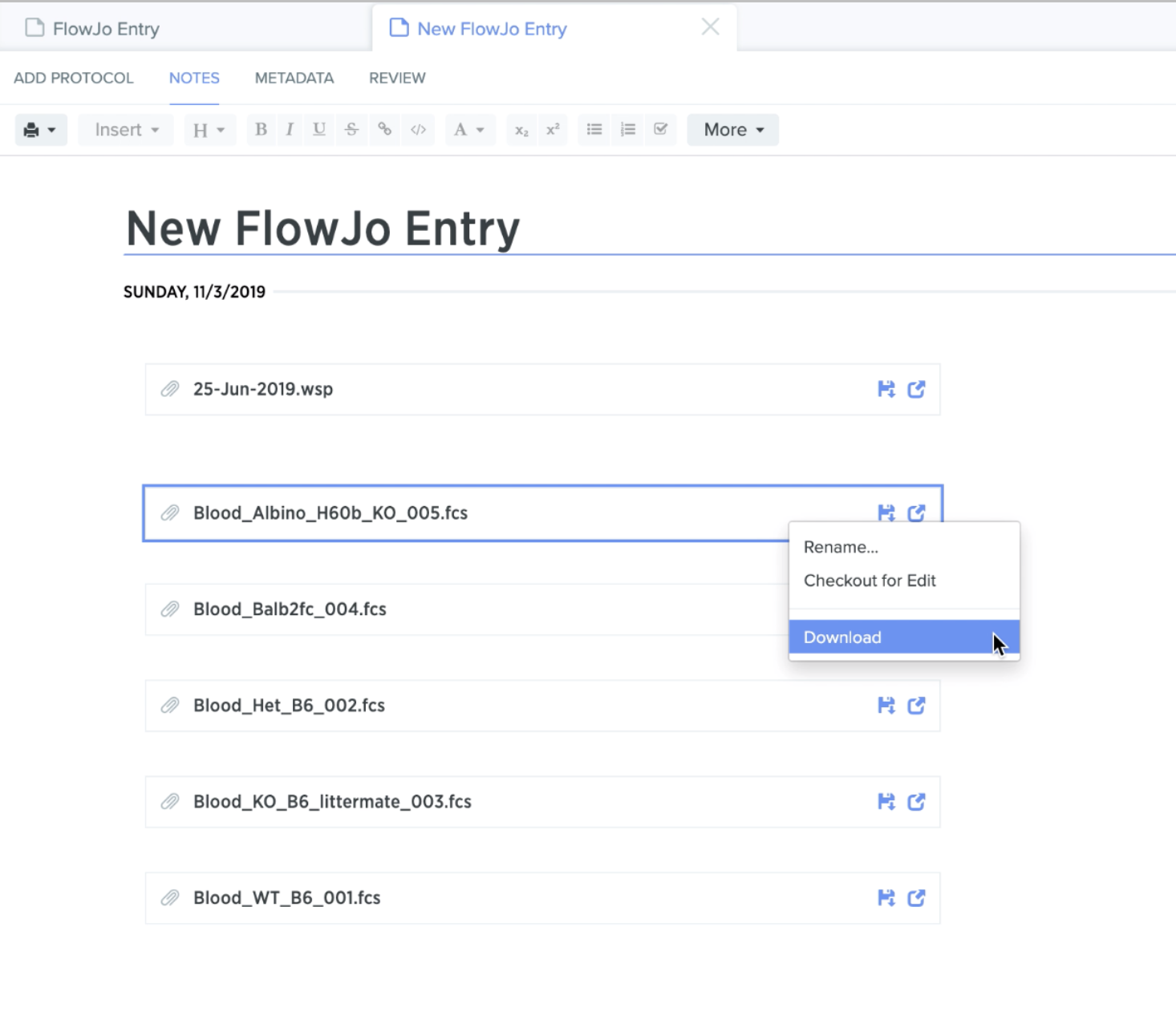The width and height of the screenshot is (1176, 1012).
Task: Click the paperclip icon of Blood_WT_B6_001.fcs
Action: coord(170,898)
